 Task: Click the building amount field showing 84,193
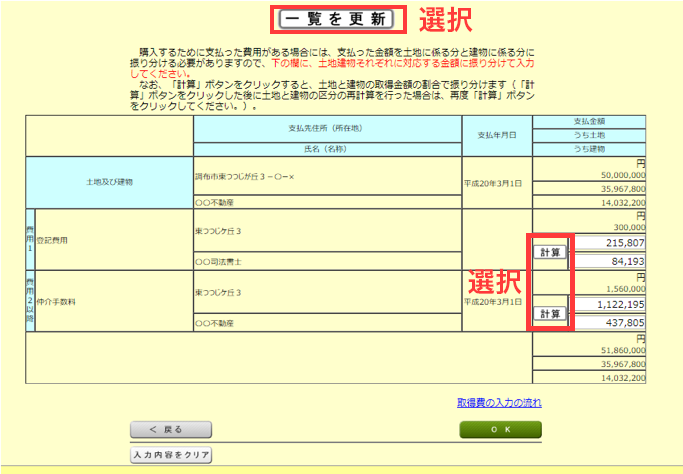tap(608, 263)
